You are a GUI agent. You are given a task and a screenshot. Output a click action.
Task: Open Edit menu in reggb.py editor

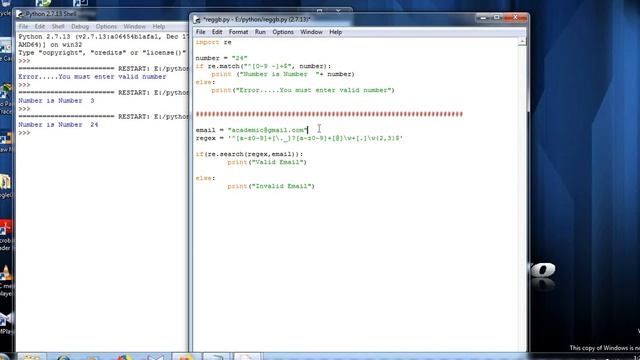pyautogui.click(x=217, y=32)
